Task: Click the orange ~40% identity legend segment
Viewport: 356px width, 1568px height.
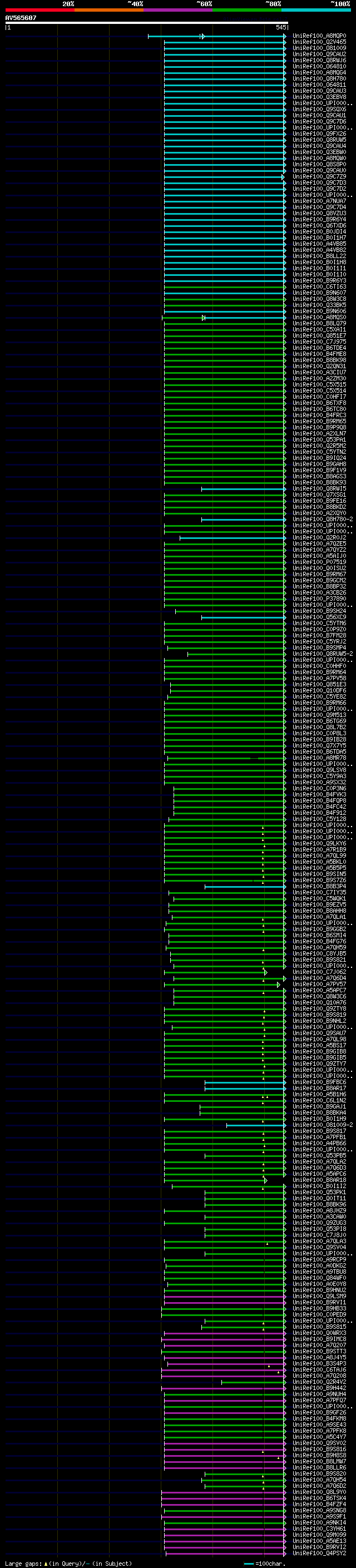Action: tap(109, 10)
